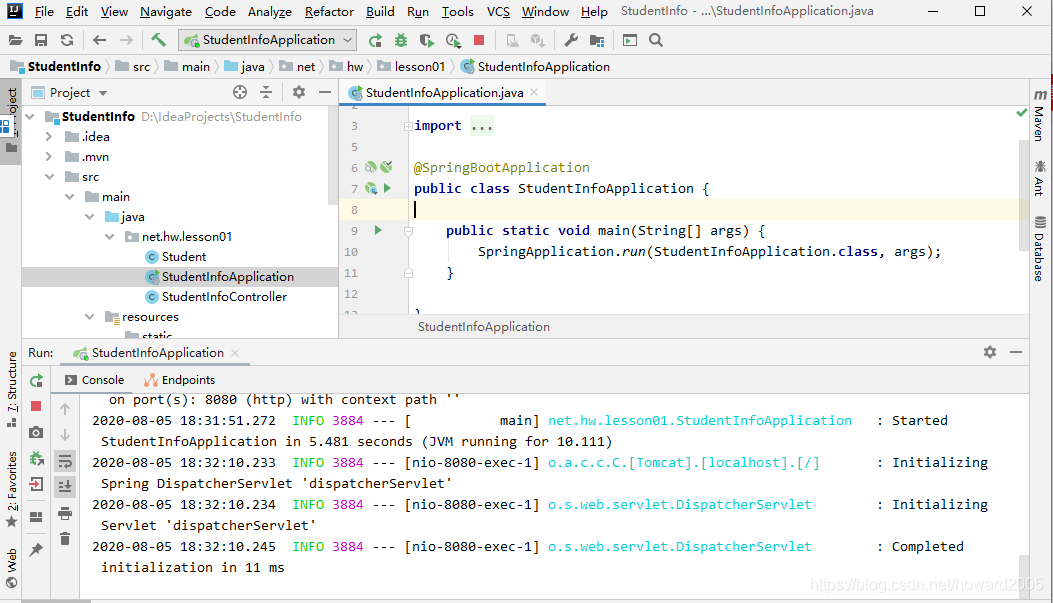Toggle soft-wrap in the console

coord(65,460)
